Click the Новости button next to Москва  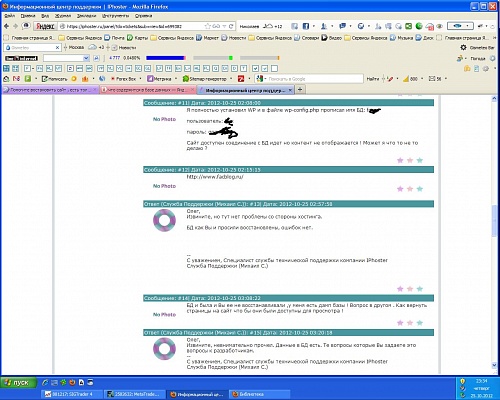point(124,48)
